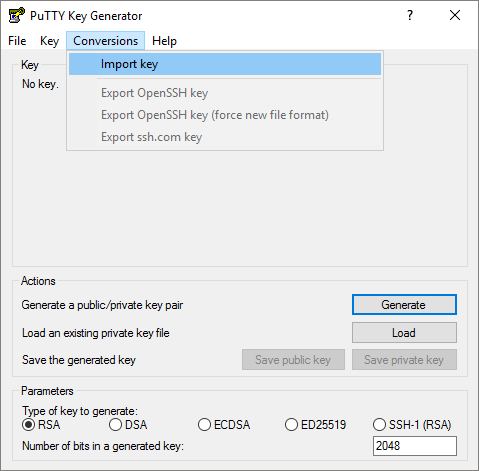Image resolution: width=479 pixels, height=471 pixels.
Task: Click the PuTTY Key Generator title icon
Action: point(17,15)
